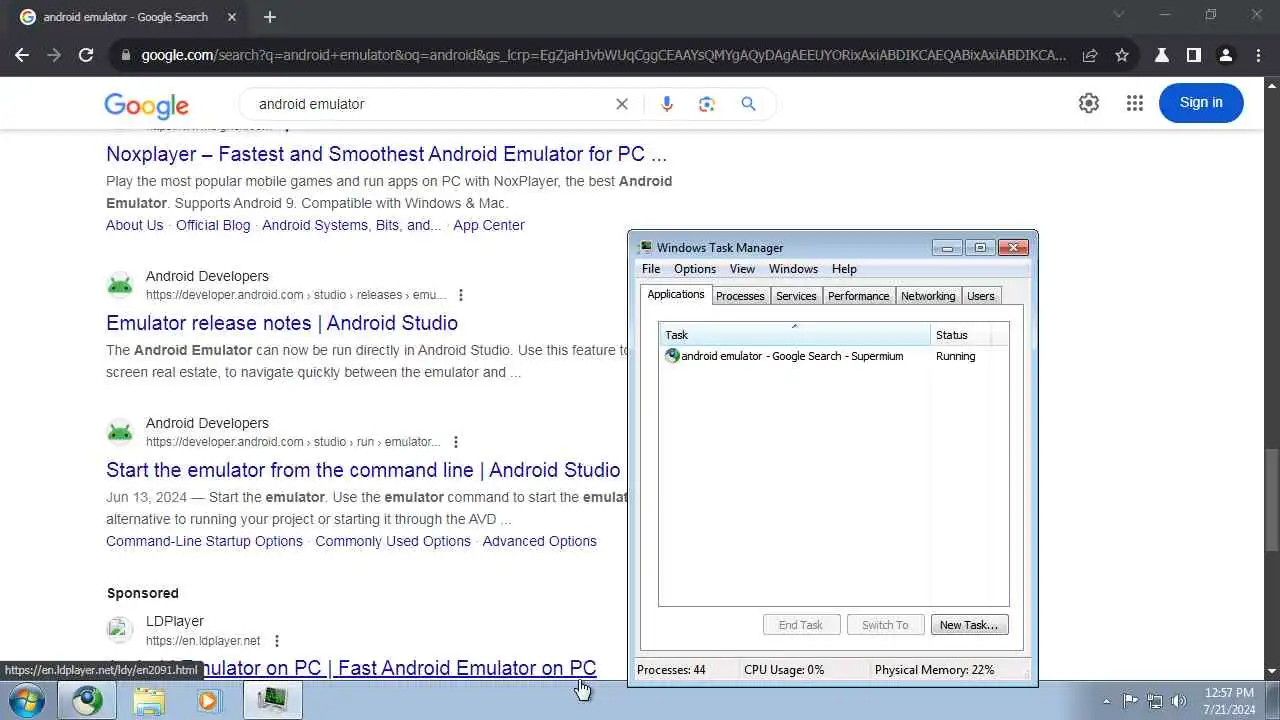Image resolution: width=1280 pixels, height=720 pixels.
Task: Open Command-Line Startup Options sitelink
Action: (x=204, y=541)
